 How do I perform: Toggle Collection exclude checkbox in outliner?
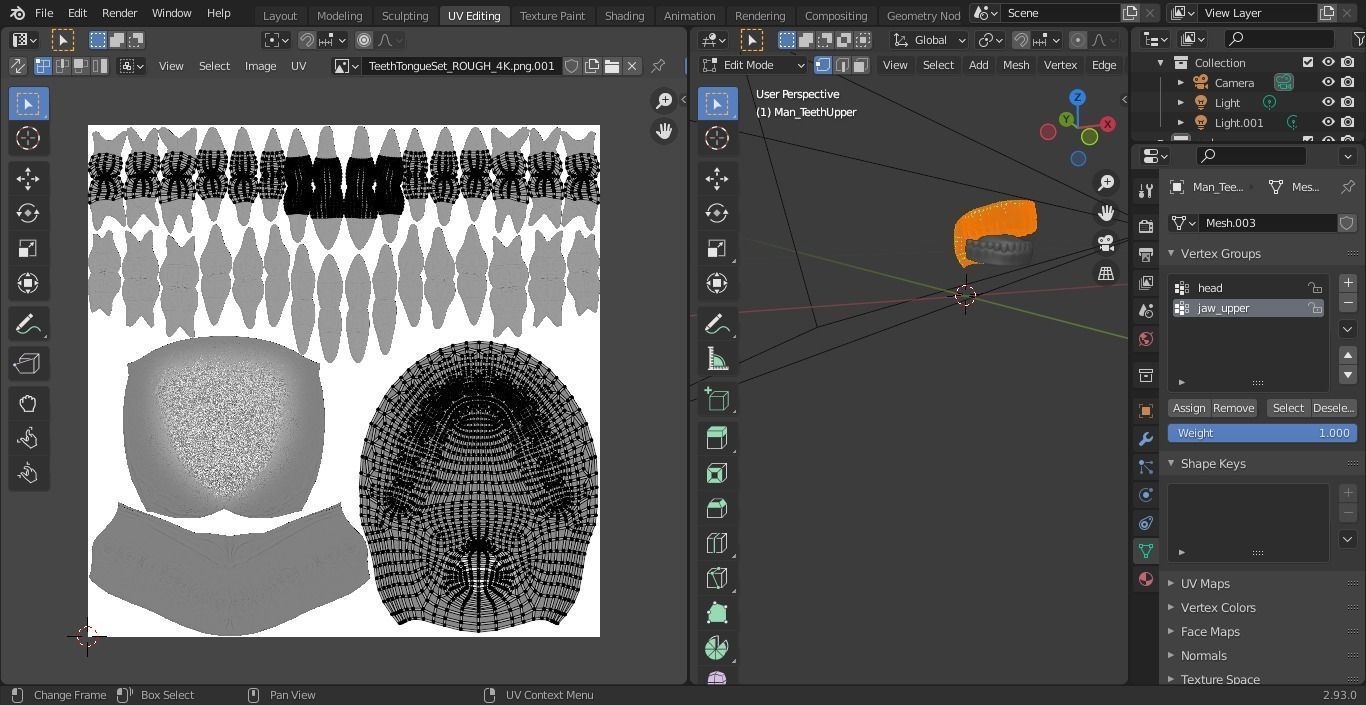click(1307, 62)
